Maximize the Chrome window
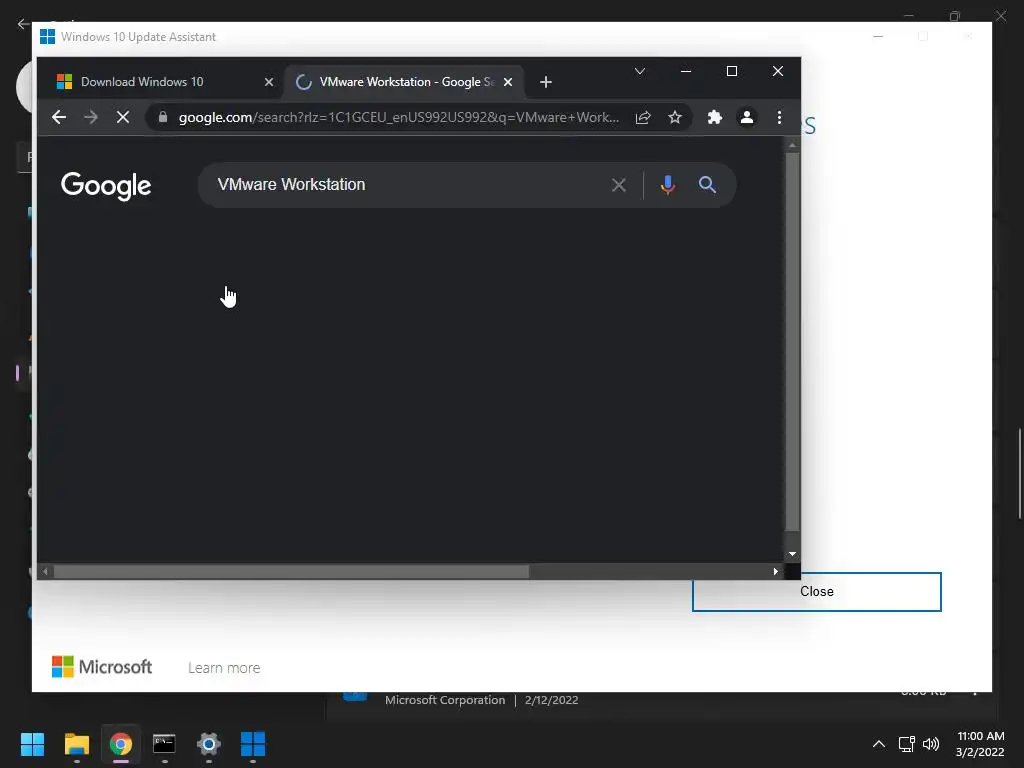 [x=732, y=71]
